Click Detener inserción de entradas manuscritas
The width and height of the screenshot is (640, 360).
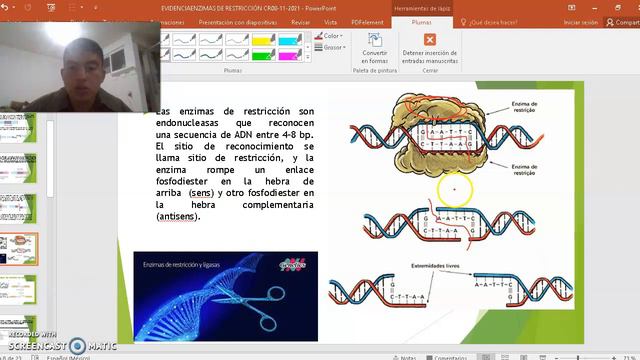coord(430,48)
